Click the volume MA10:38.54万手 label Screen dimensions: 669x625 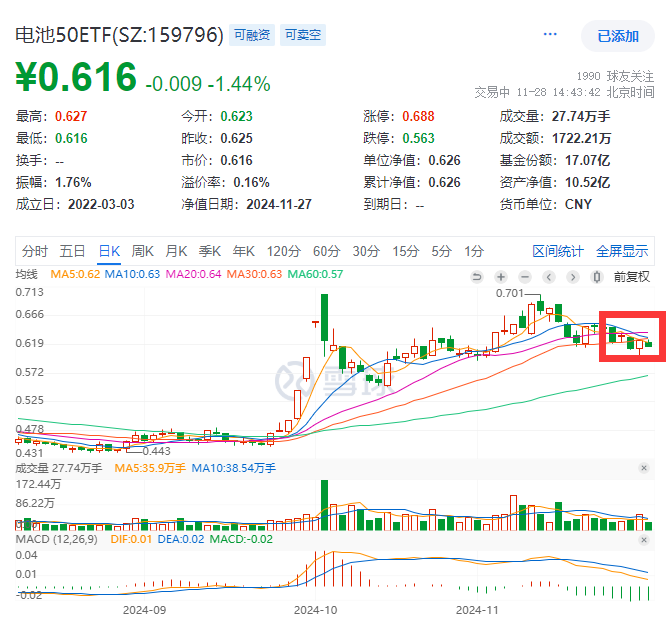(x=234, y=468)
